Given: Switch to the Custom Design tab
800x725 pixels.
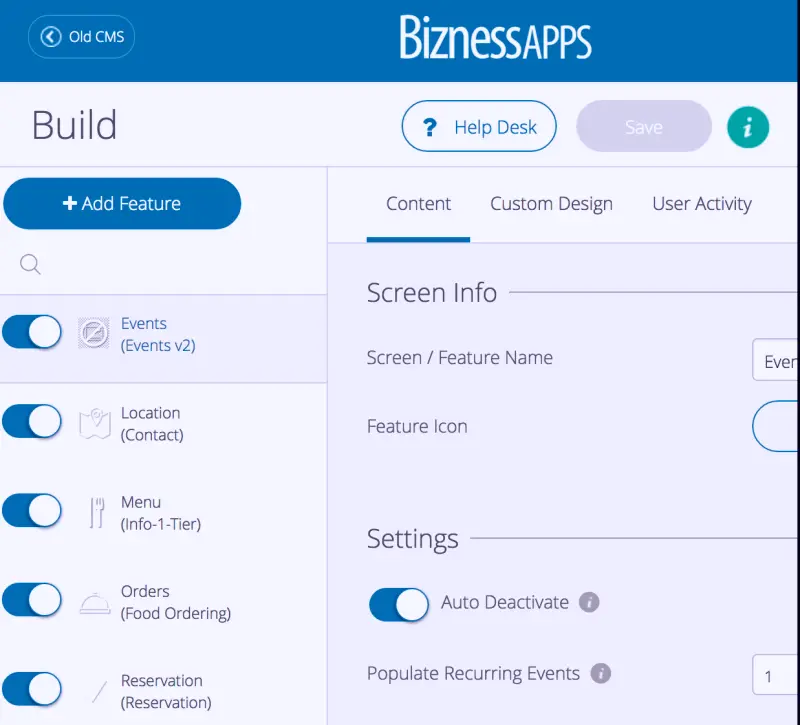Looking at the screenshot, I should coord(551,204).
